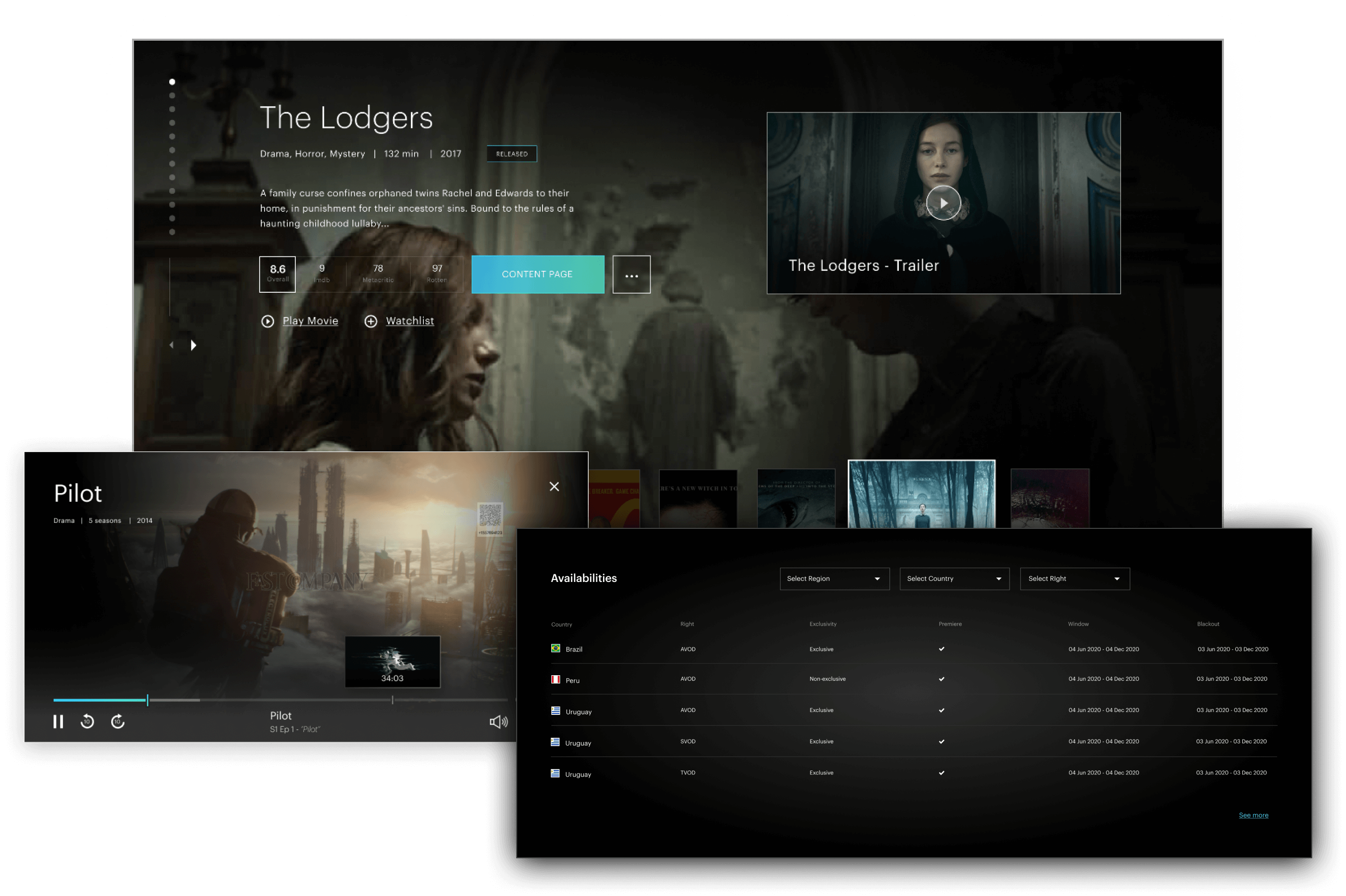1346x896 pixels.
Task: Open the Select Right dropdown
Action: coord(1075,578)
